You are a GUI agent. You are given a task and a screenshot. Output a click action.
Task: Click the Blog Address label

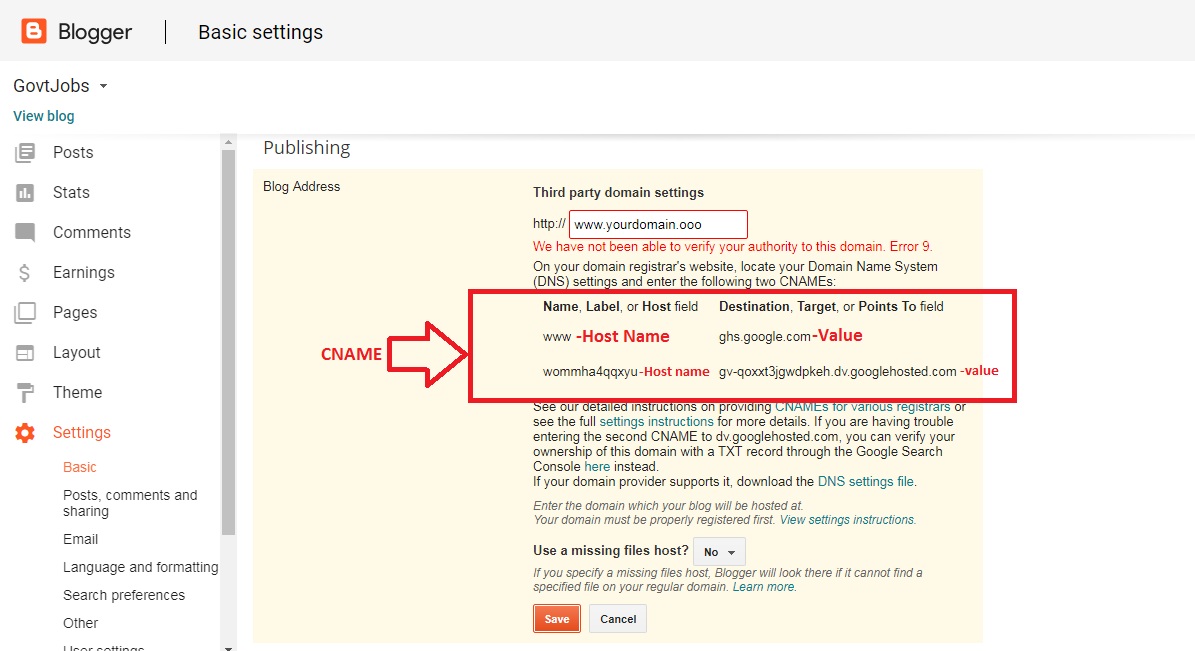tap(301, 187)
